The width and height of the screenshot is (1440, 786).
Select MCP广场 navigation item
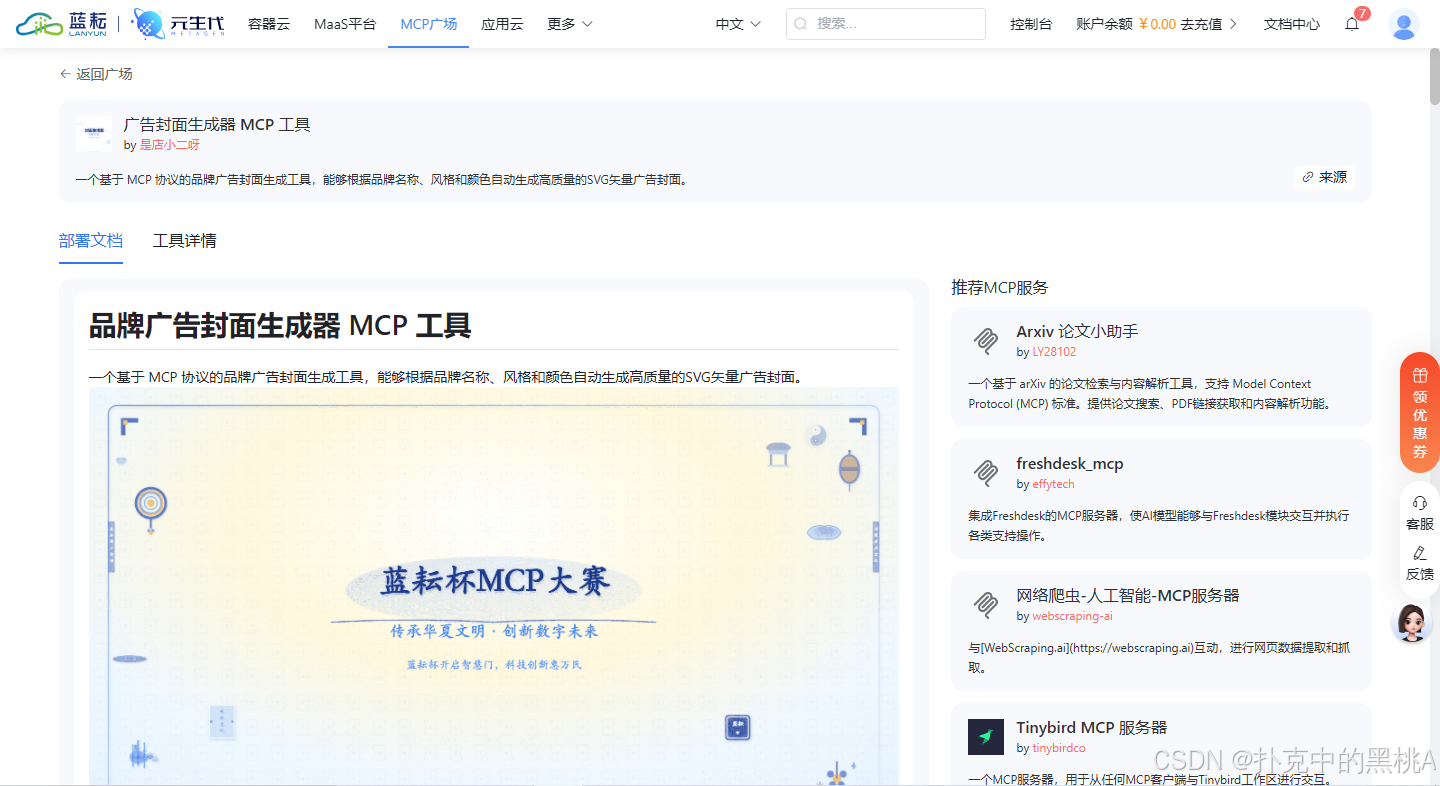429,24
